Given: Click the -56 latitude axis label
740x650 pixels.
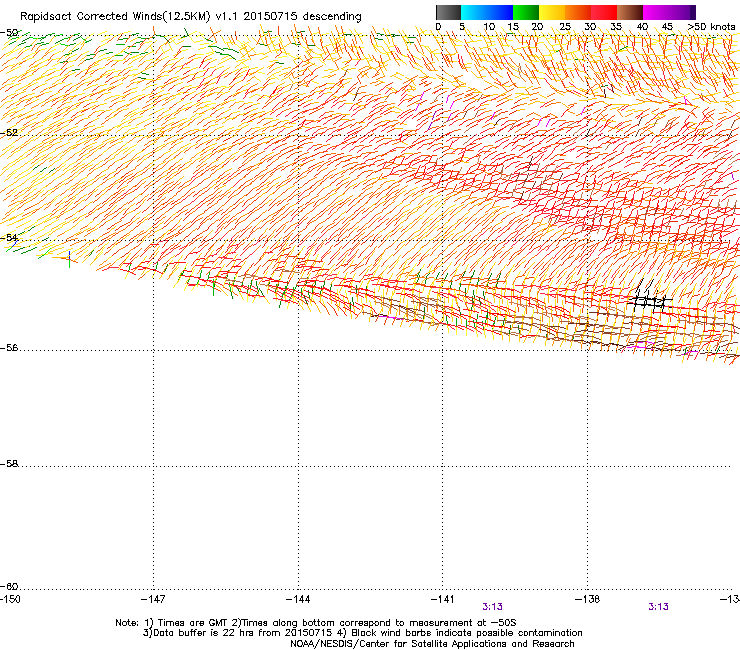Looking at the screenshot, I should (x=9, y=348).
